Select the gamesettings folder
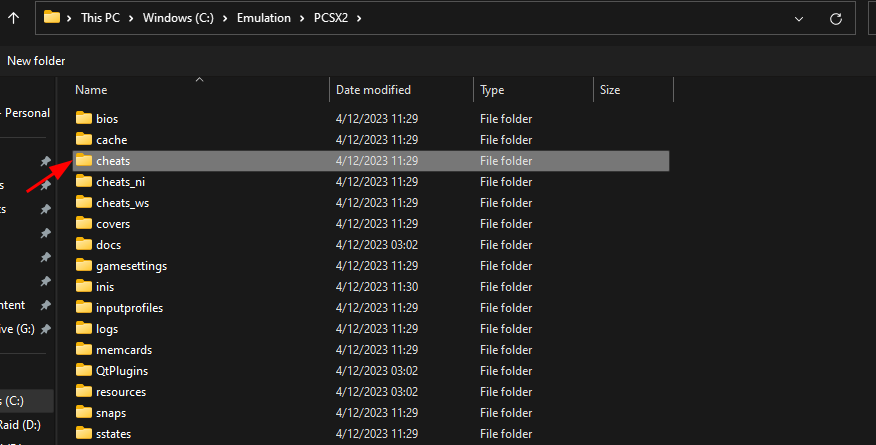The image size is (876, 445). point(372,266)
